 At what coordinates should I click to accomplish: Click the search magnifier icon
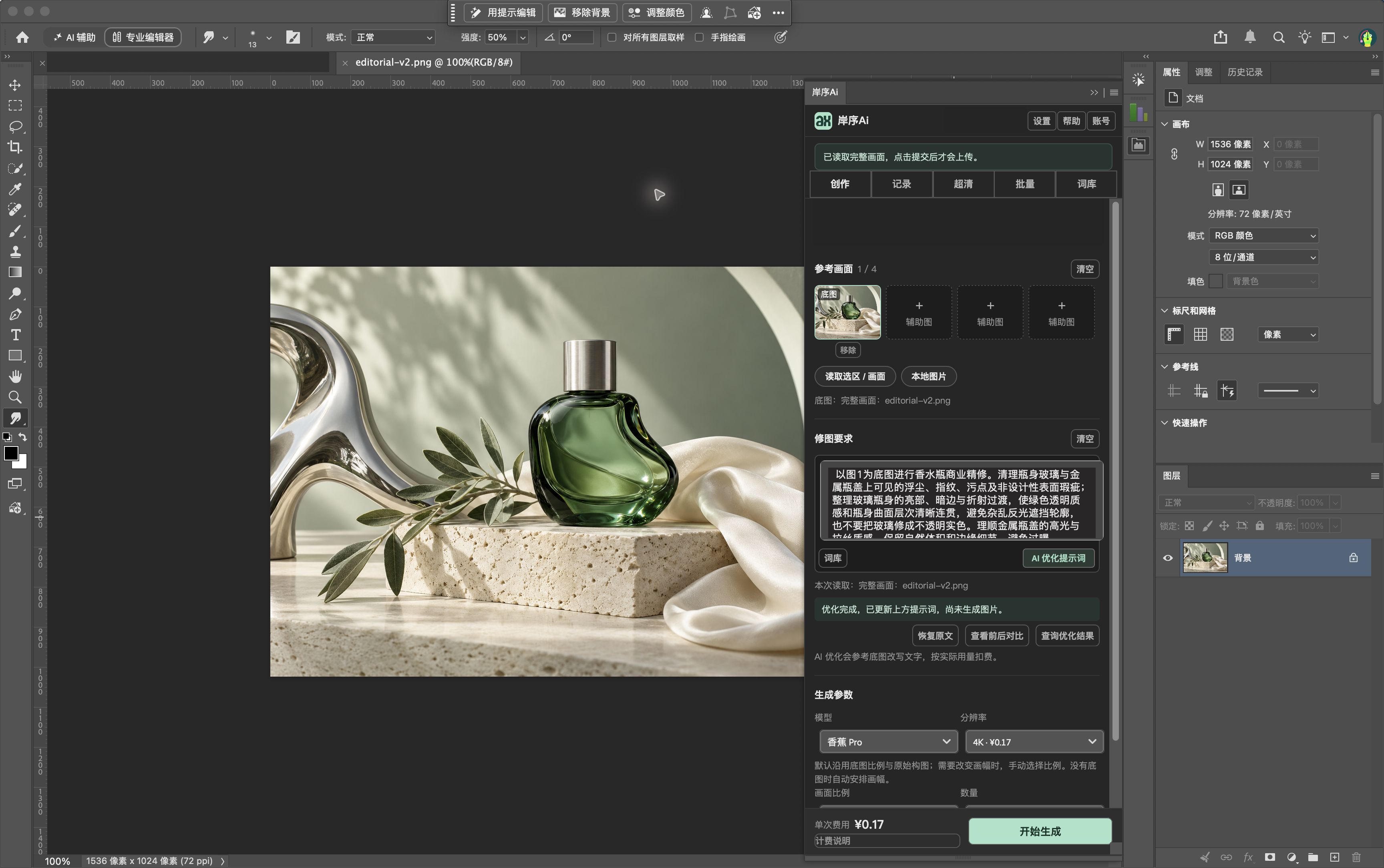(1278, 37)
